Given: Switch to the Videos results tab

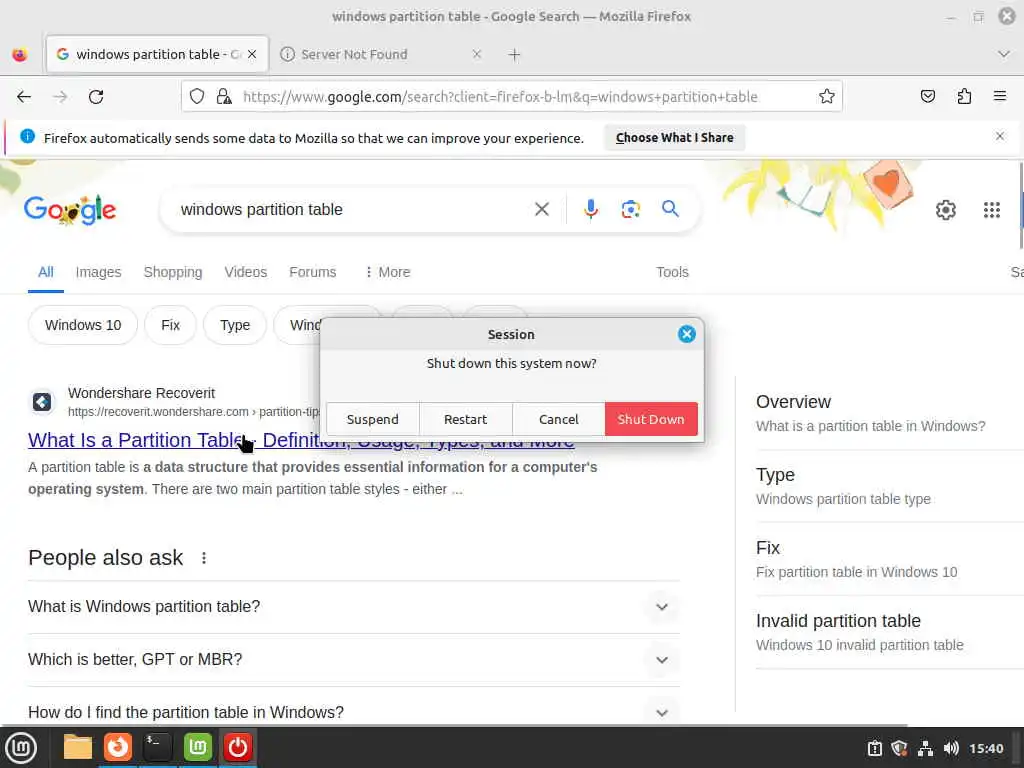Looking at the screenshot, I should 246,272.
